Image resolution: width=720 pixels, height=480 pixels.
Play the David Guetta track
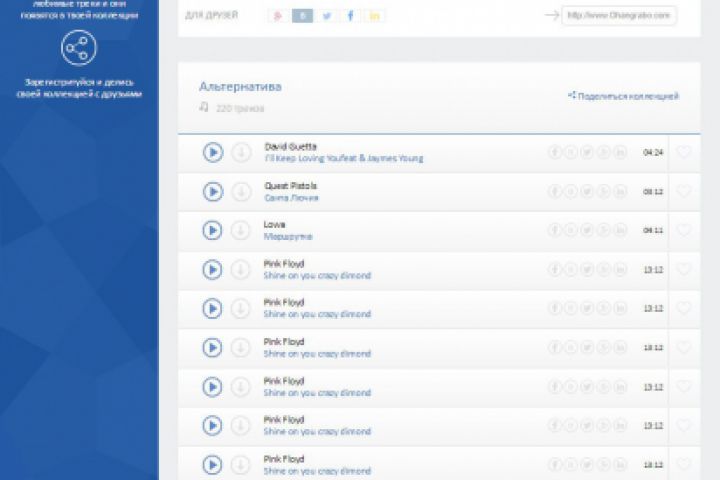tap(213, 152)
